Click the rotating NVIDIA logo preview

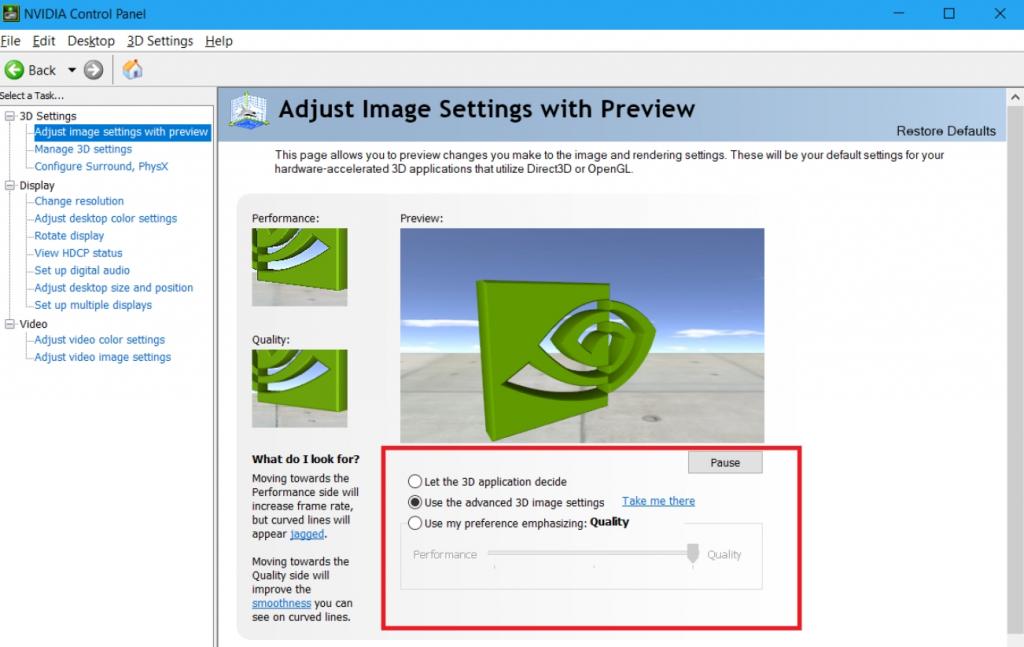(x=582, y=336)
